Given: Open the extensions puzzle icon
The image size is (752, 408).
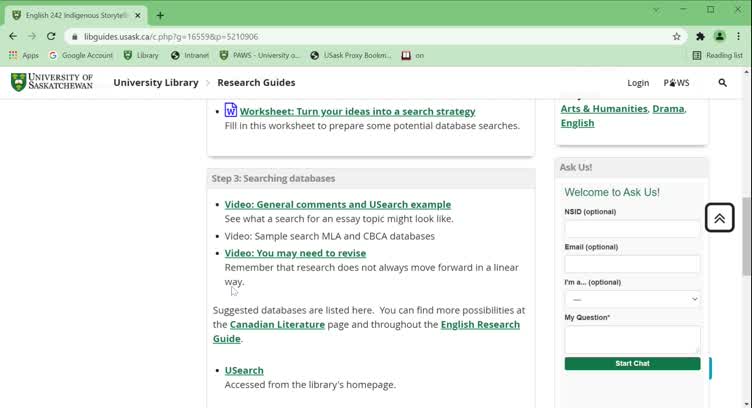Looking at the screenshot, I should (700, 36).
